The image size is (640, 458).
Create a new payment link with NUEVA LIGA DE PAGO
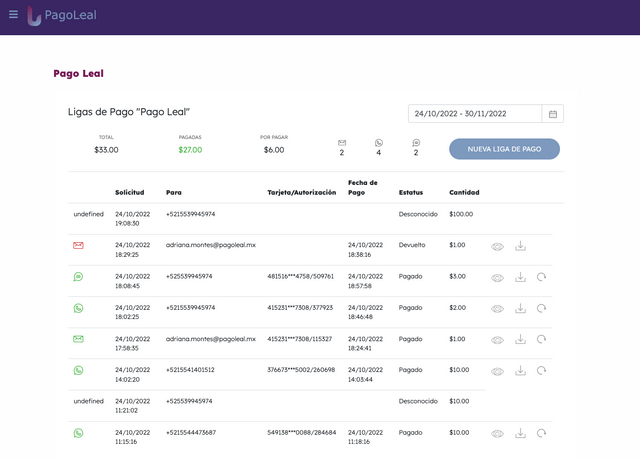coord(504,149)
